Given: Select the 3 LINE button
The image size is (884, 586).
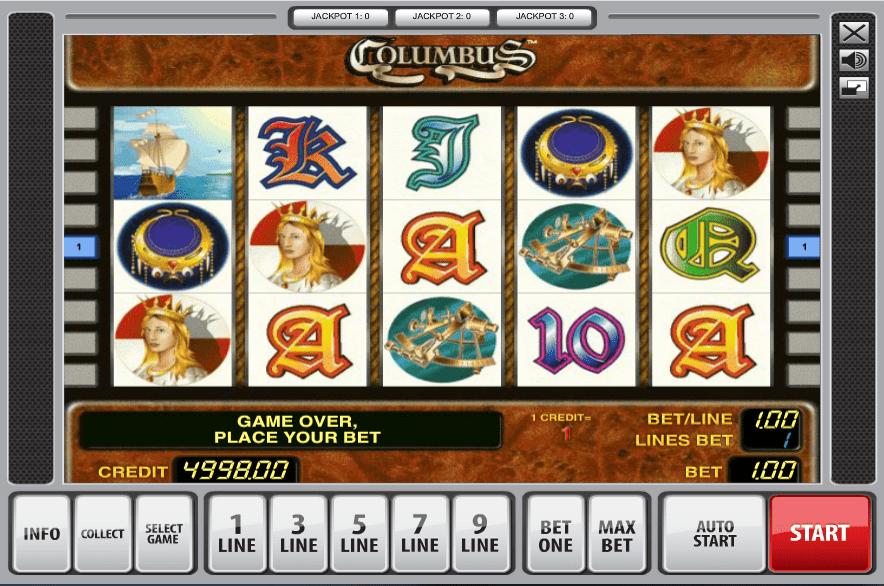Looking at the screenshot, I should click(298, 534).
